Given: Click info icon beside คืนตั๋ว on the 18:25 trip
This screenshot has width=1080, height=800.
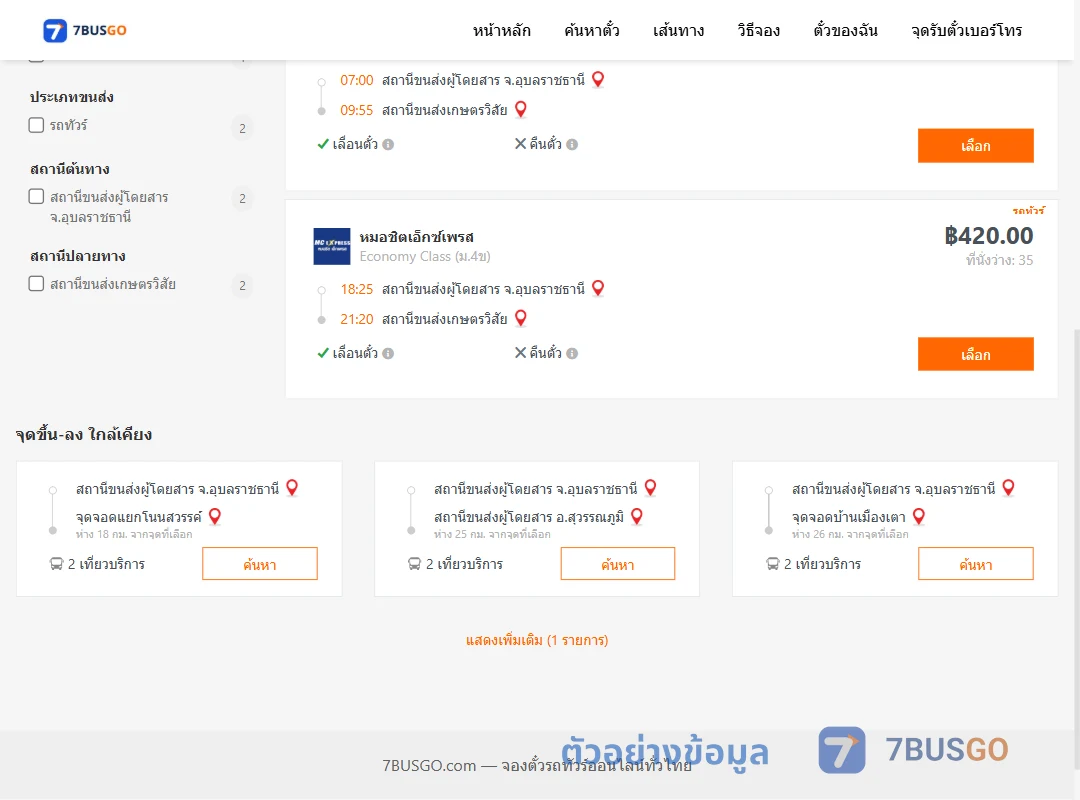Looking at the screenshot, I should coord(572,353).
